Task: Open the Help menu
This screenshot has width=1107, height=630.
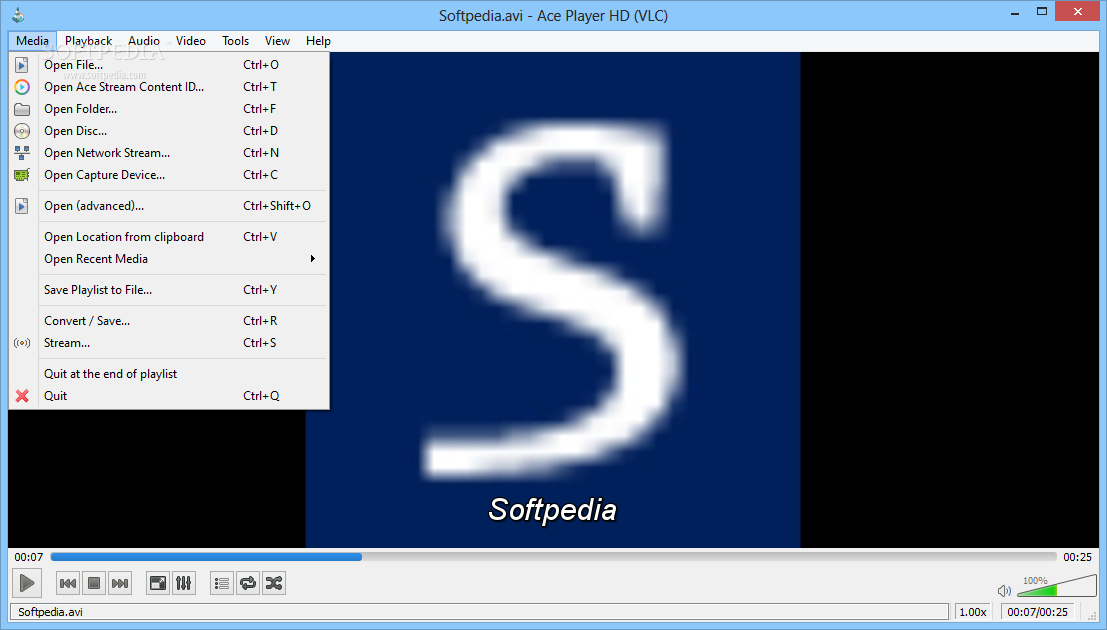Action: (x=318, y=41)
